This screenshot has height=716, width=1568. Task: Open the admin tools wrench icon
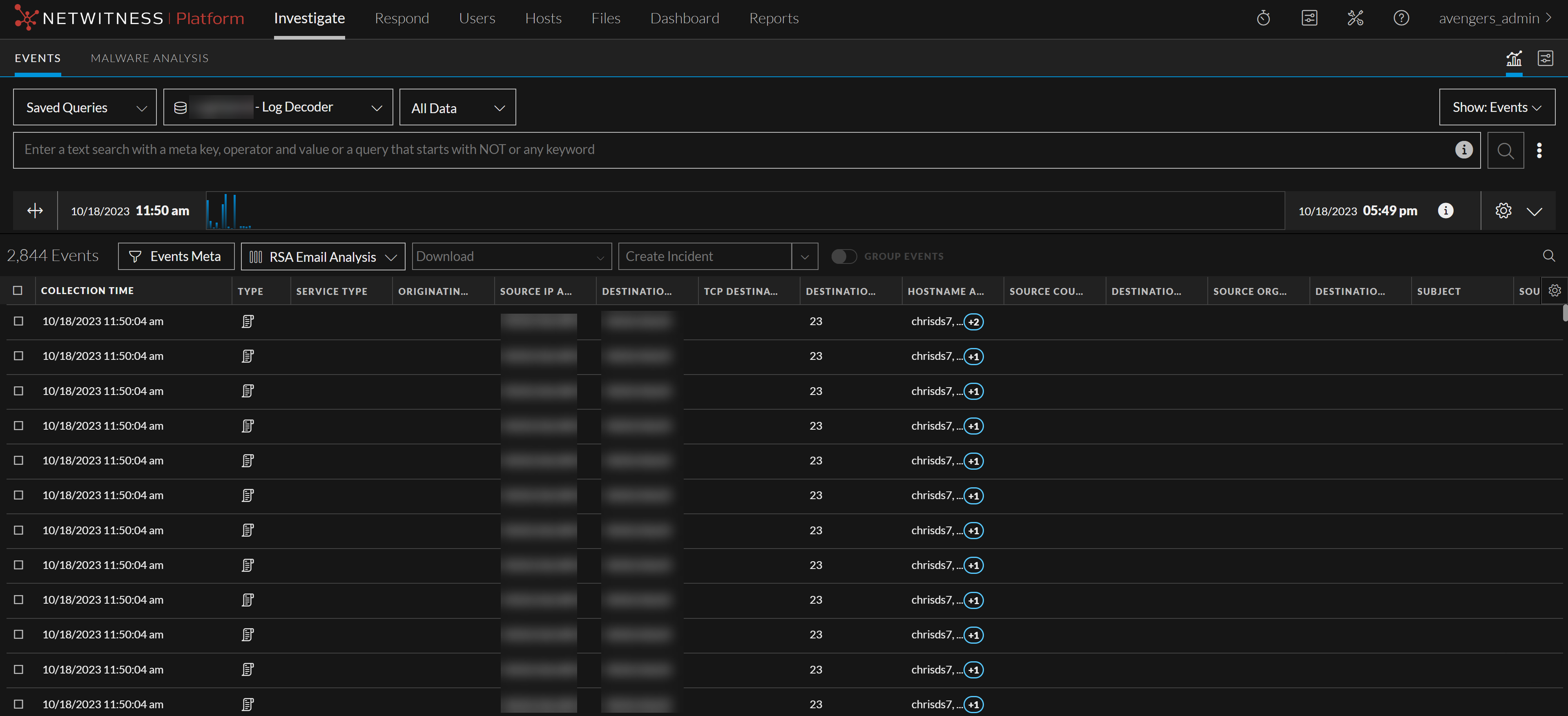(1355, 18)
